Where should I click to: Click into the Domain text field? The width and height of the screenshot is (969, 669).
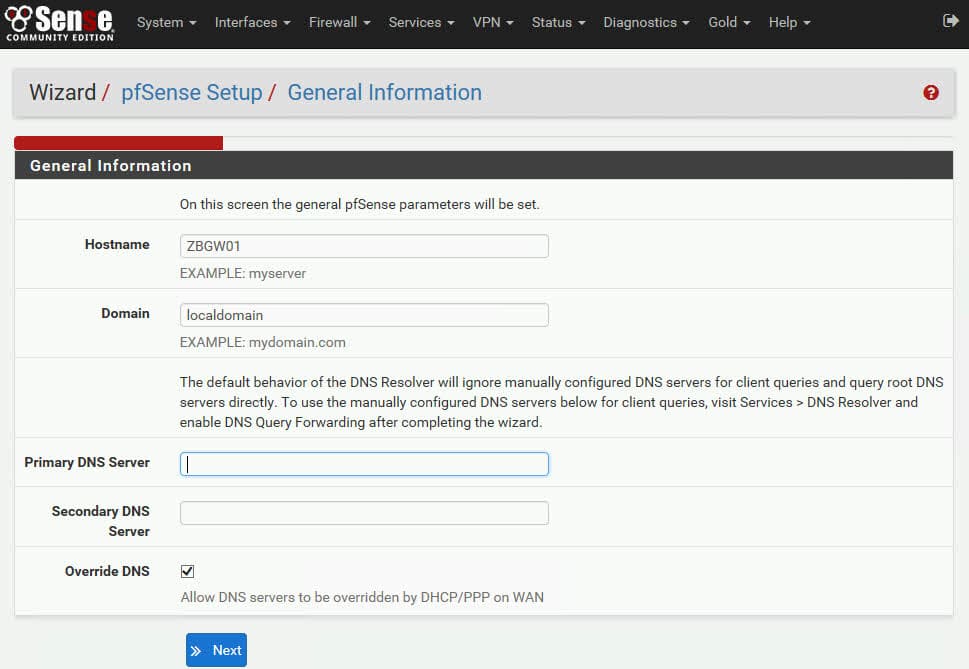coord(364,315)
